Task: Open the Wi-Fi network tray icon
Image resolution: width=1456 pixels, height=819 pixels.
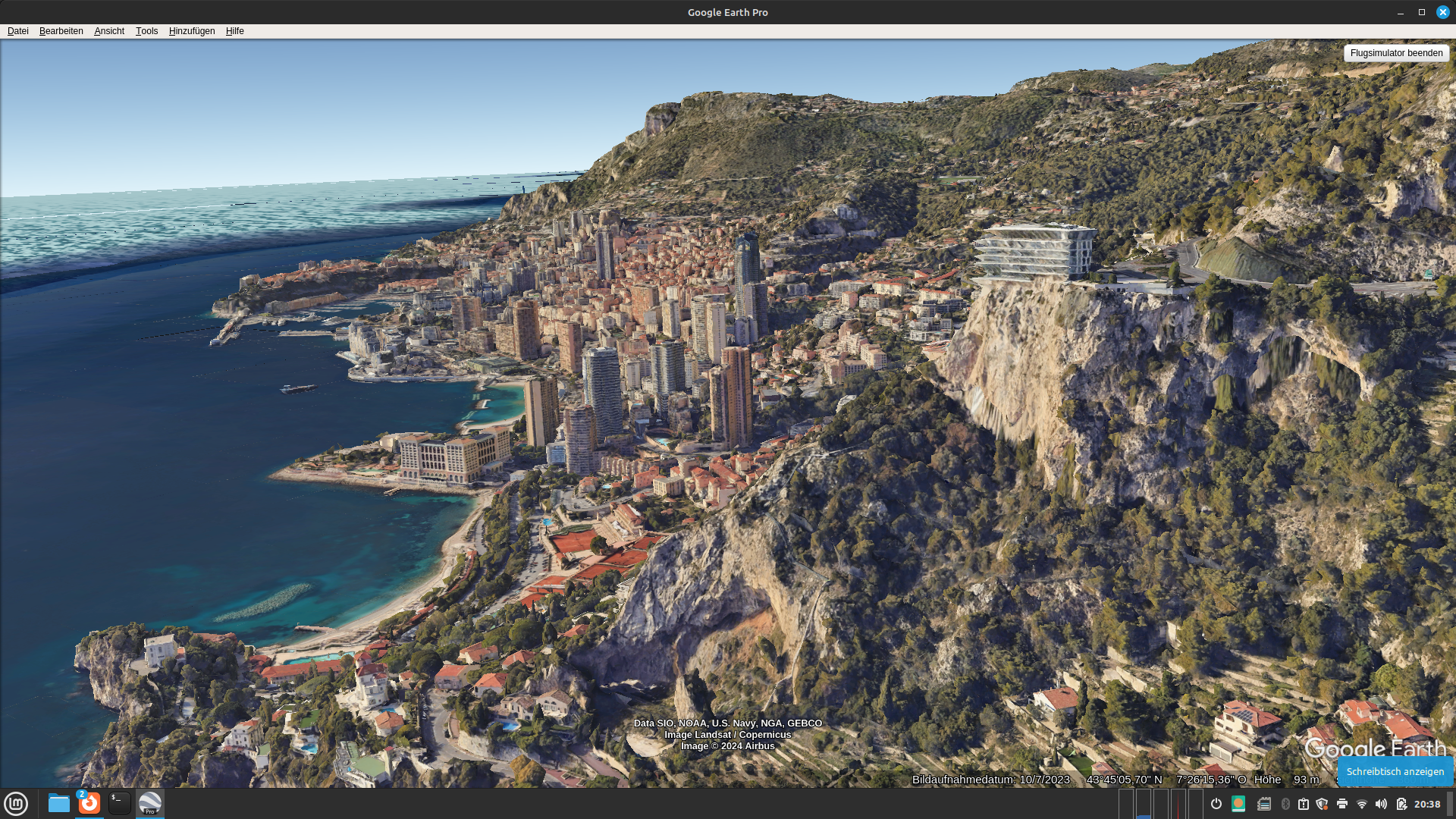Action: (1362, 804)
